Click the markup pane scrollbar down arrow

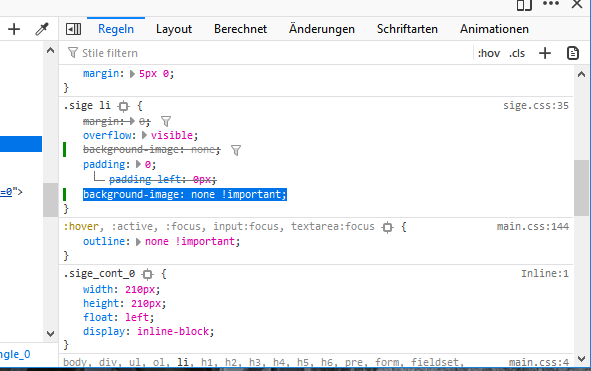[x=50, y=334]
